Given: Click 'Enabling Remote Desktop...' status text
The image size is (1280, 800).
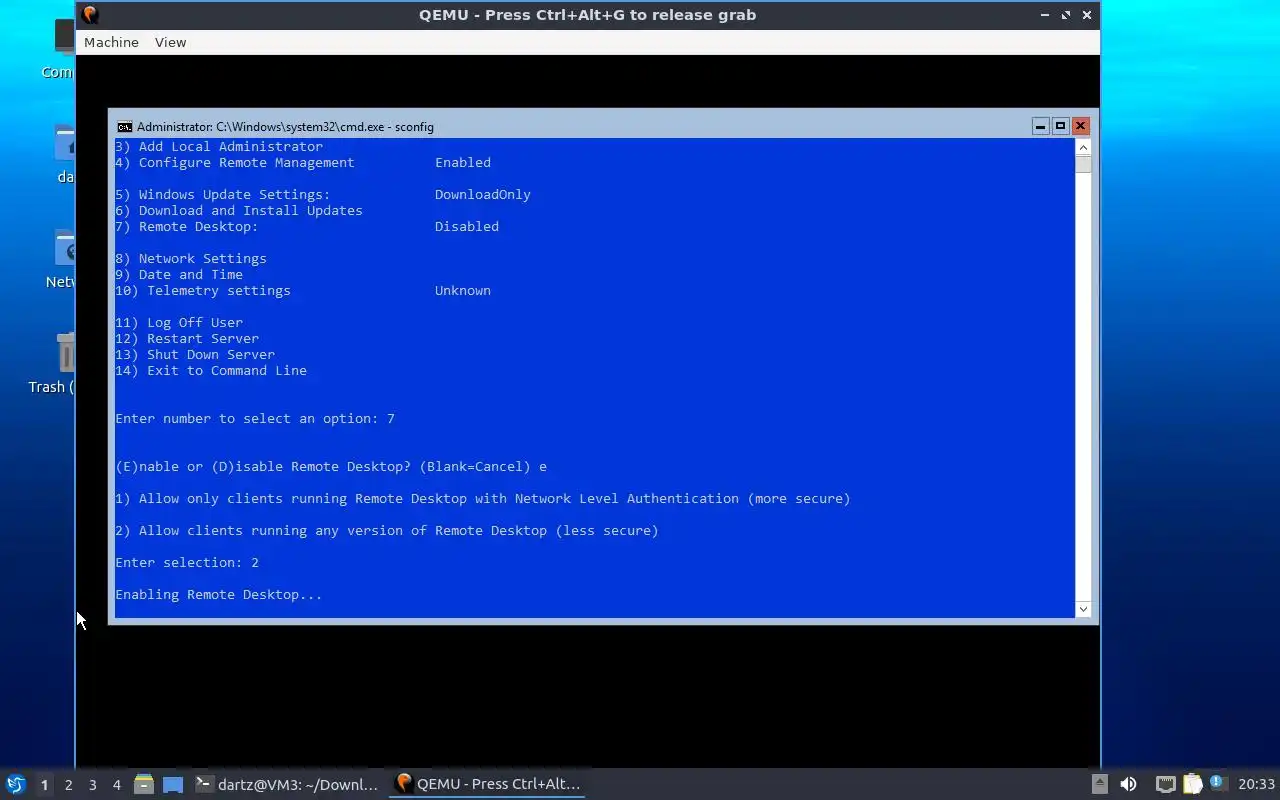Looking at the screenshot, I should click(x=219, y=595).
